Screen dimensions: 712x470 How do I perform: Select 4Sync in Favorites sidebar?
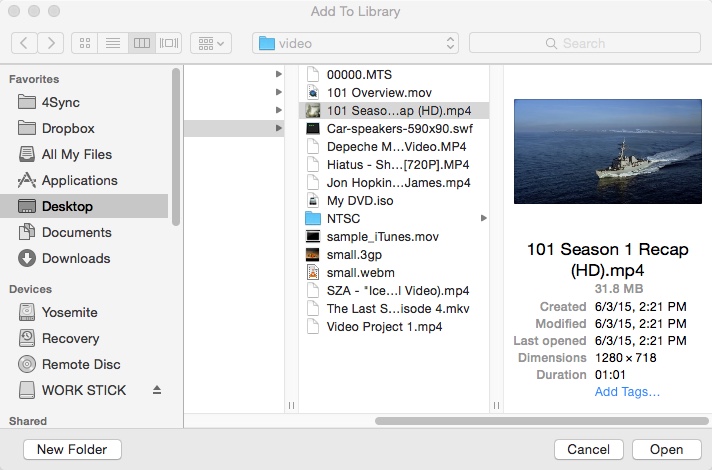(x=84, y=102)
